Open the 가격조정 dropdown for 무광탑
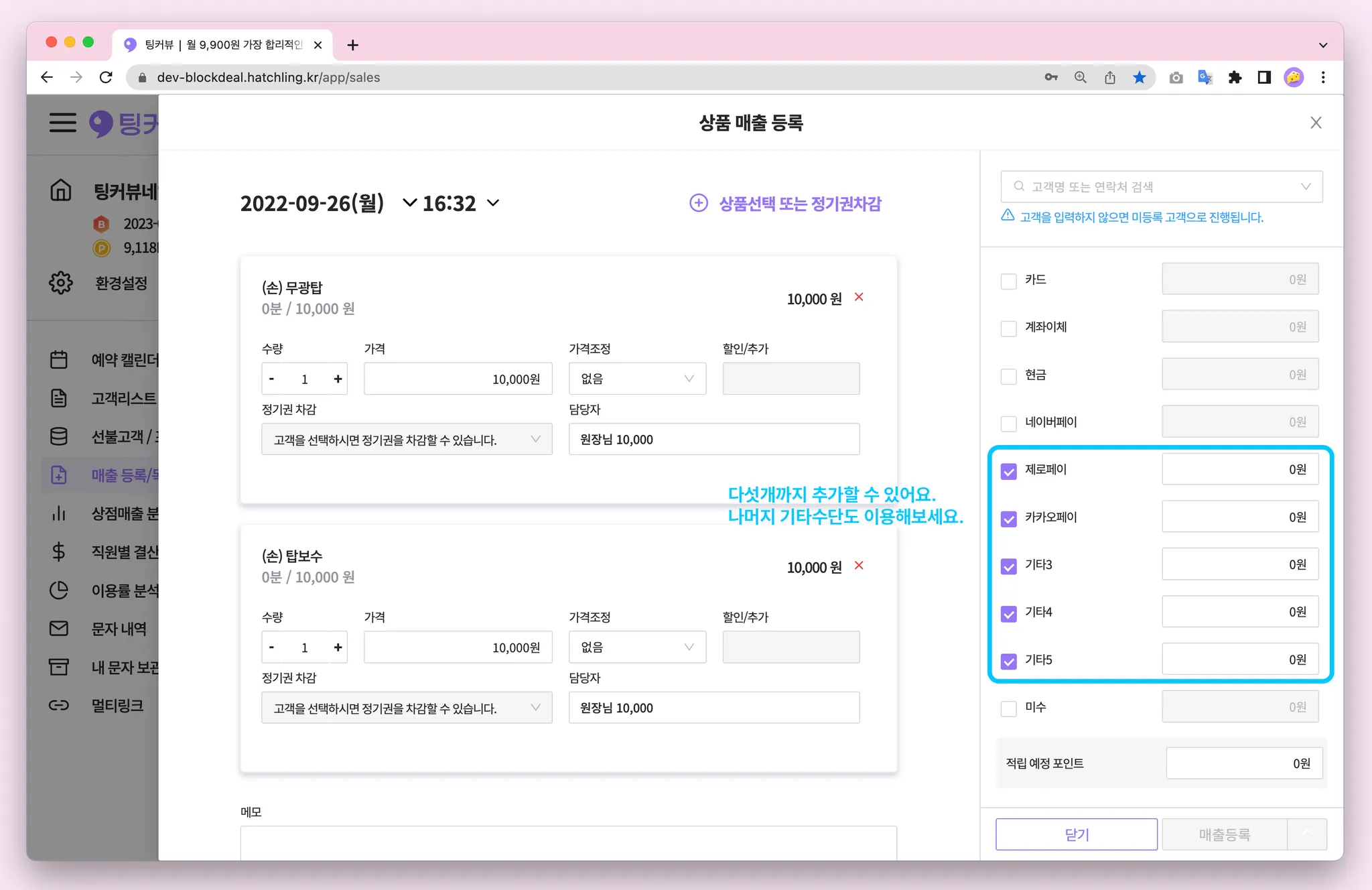The width and height of the screenshot is (1372, 890). coord(636,379)
